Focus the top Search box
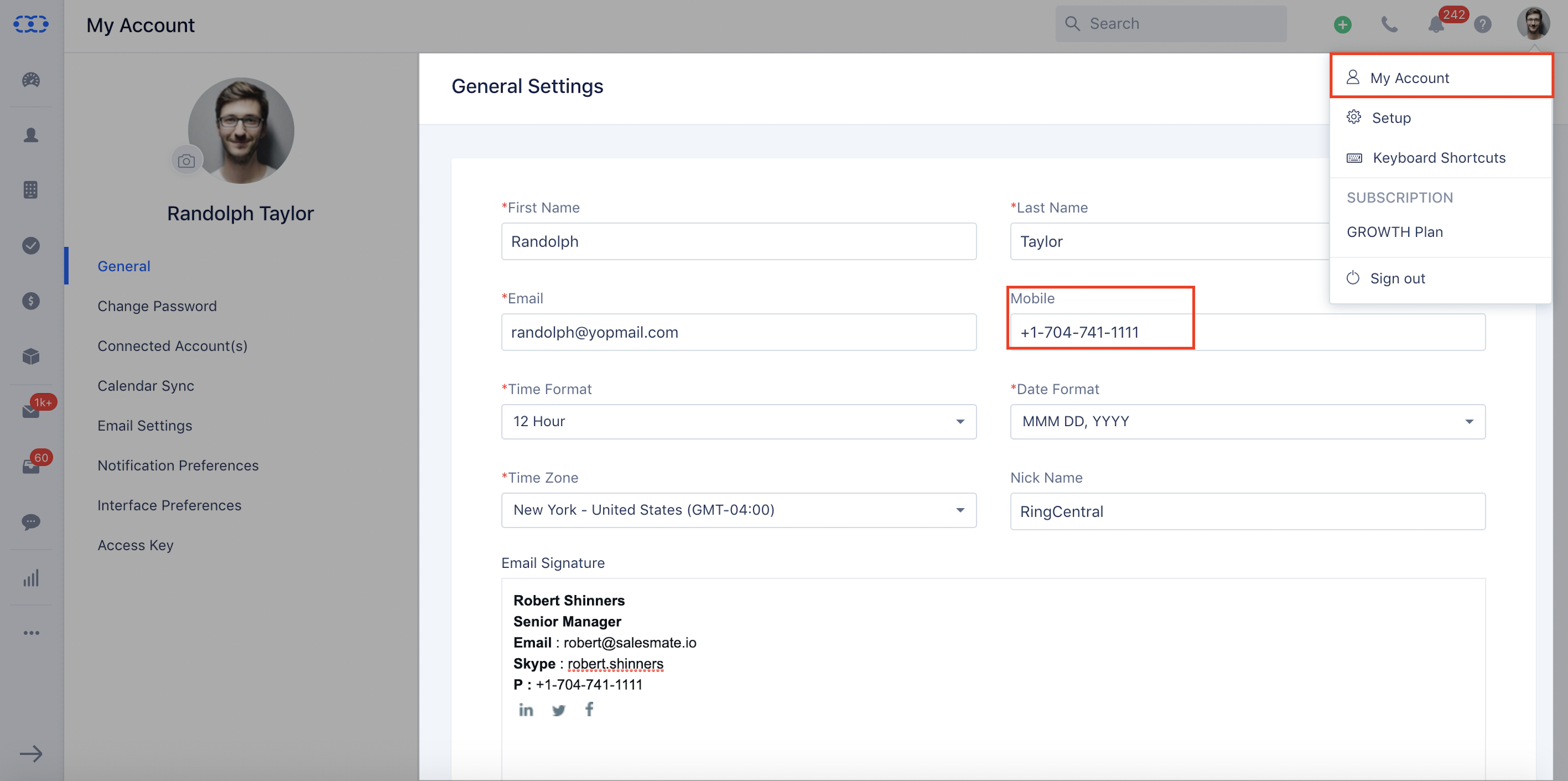Screen dimensions: 1568x781 pos(1171,24)
